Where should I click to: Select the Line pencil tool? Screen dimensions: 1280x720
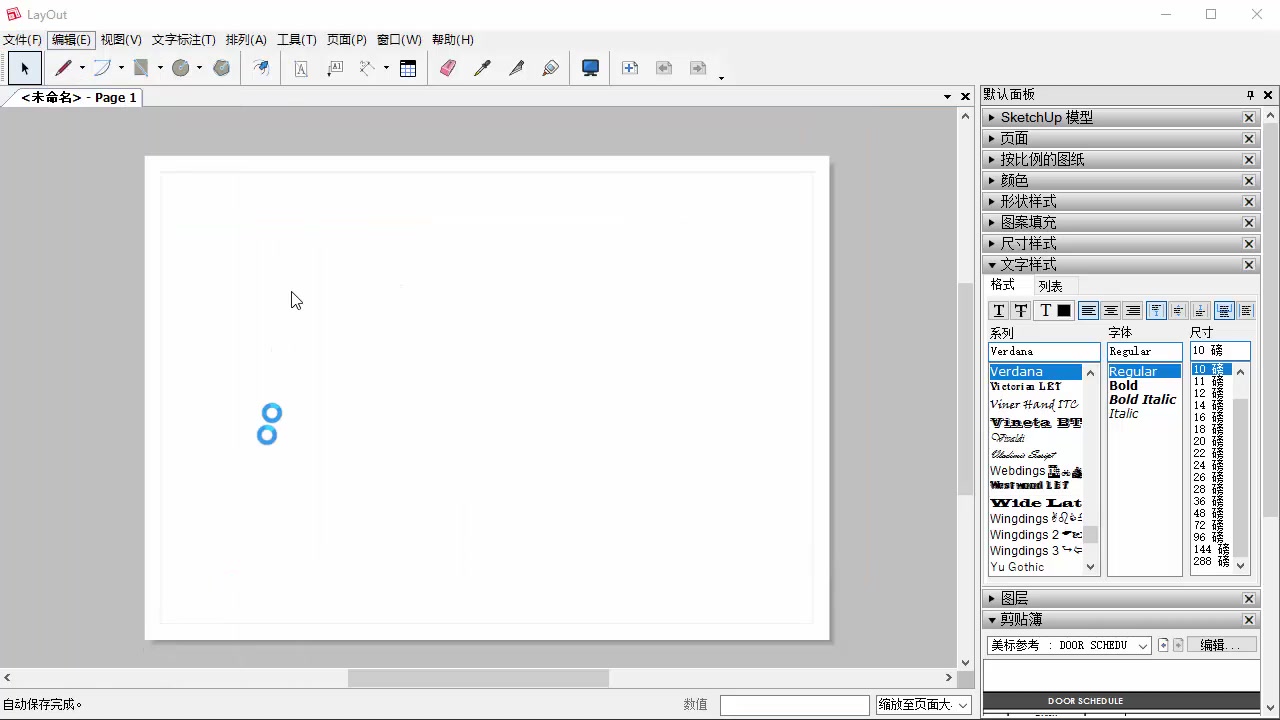[63, 68]
